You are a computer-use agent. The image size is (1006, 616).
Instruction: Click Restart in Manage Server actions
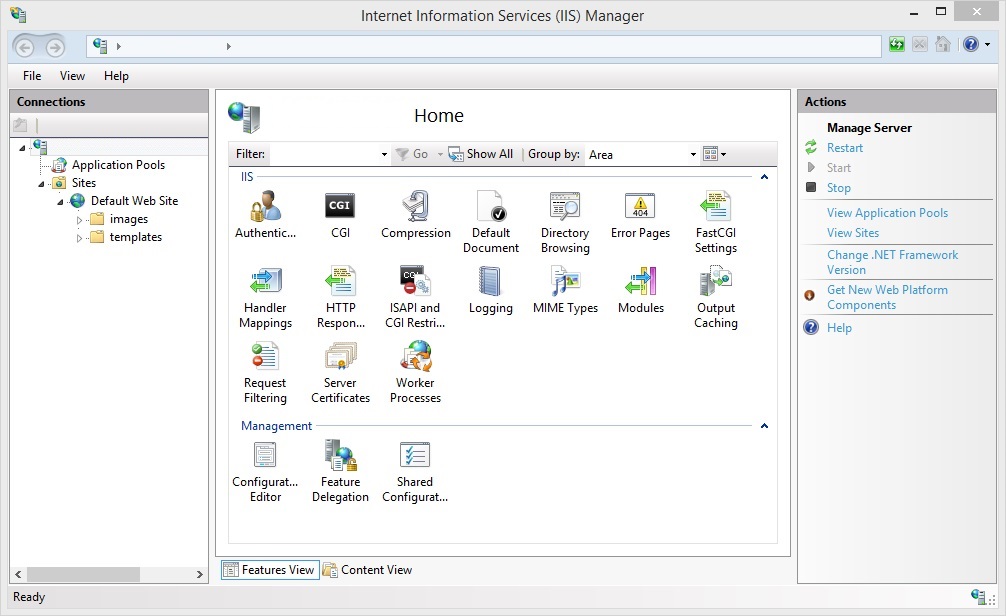(x=844, y=148)
